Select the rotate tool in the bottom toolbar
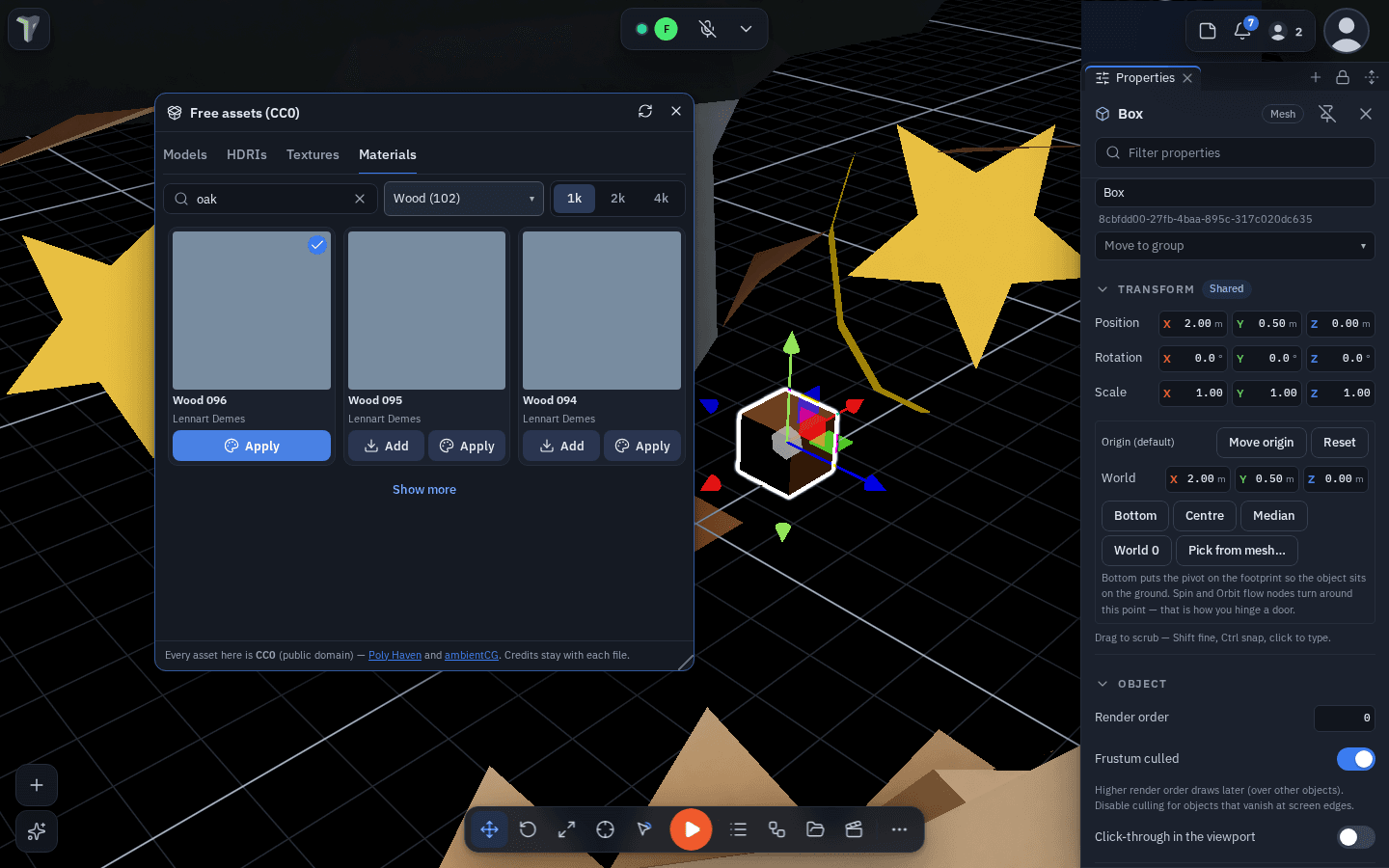 pyautogui.click(x=528, y=829)
